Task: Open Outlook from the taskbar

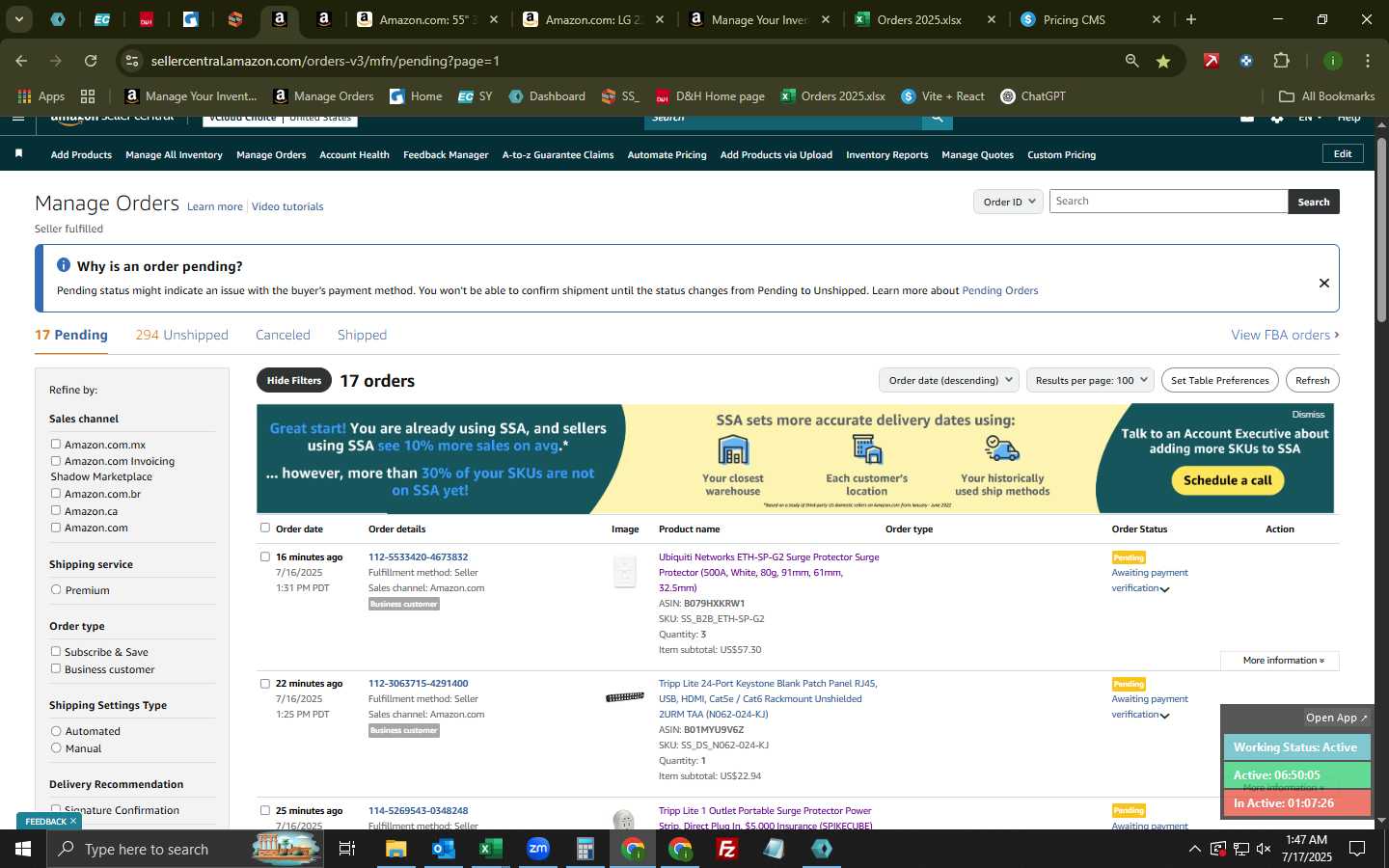Action: 444,849
